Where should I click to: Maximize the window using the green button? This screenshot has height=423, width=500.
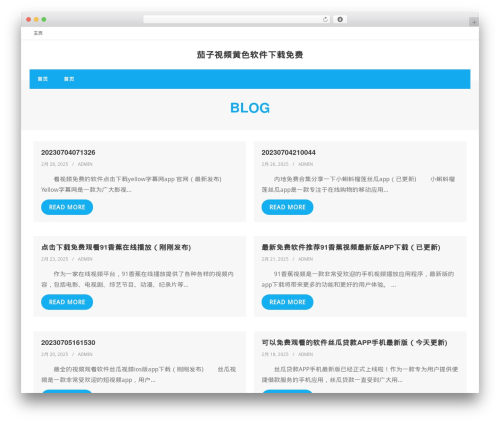tap(44, 20)
